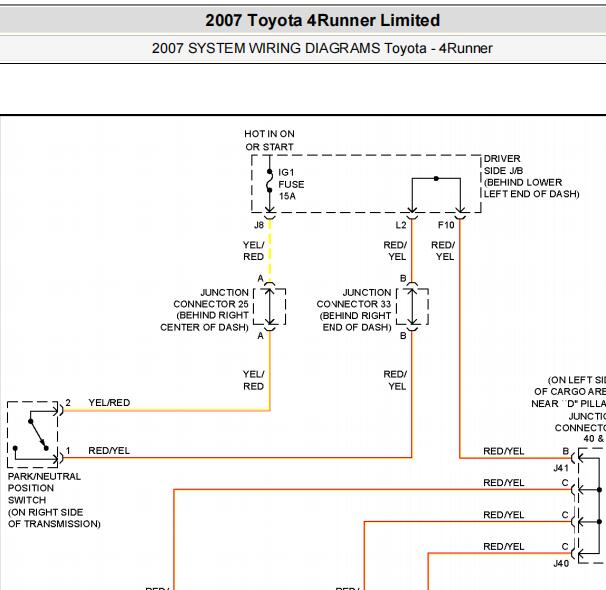Screen dimensions: 606x590
Task: Select the YEL/RED label just below J8
Action: [x=254, y=251]
